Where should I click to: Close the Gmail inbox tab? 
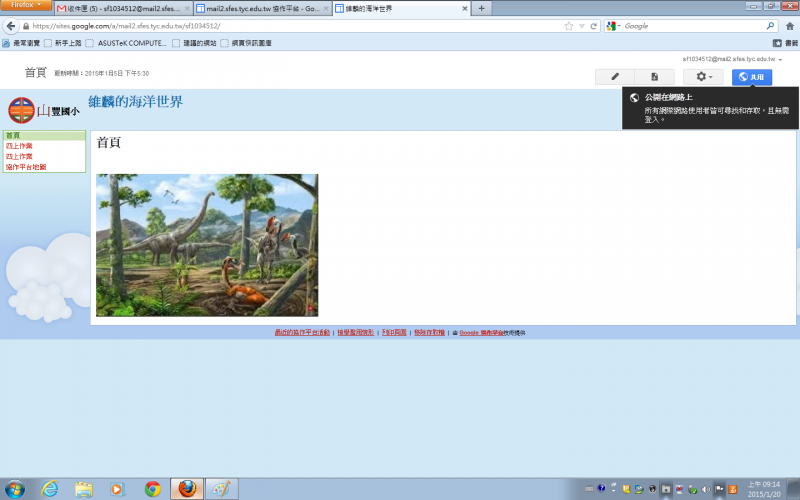pyautogui.click(x=187, y=9)
